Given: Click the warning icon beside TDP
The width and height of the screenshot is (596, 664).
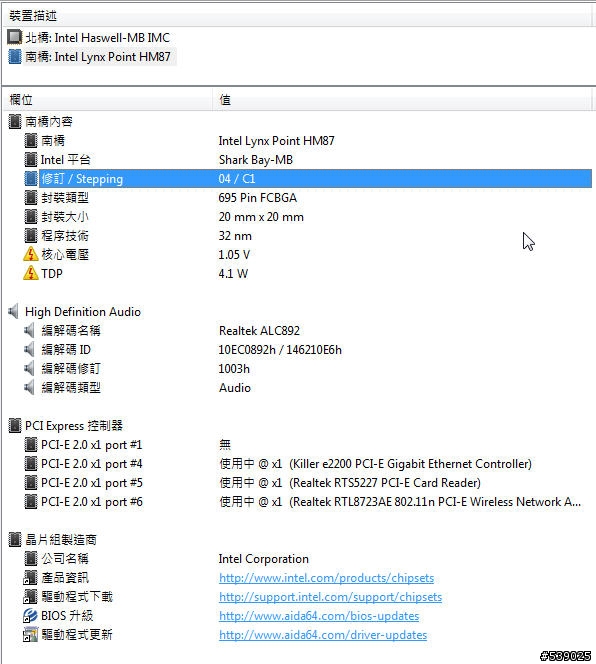Looking at the screenshot, I should (x=30, y=273).
